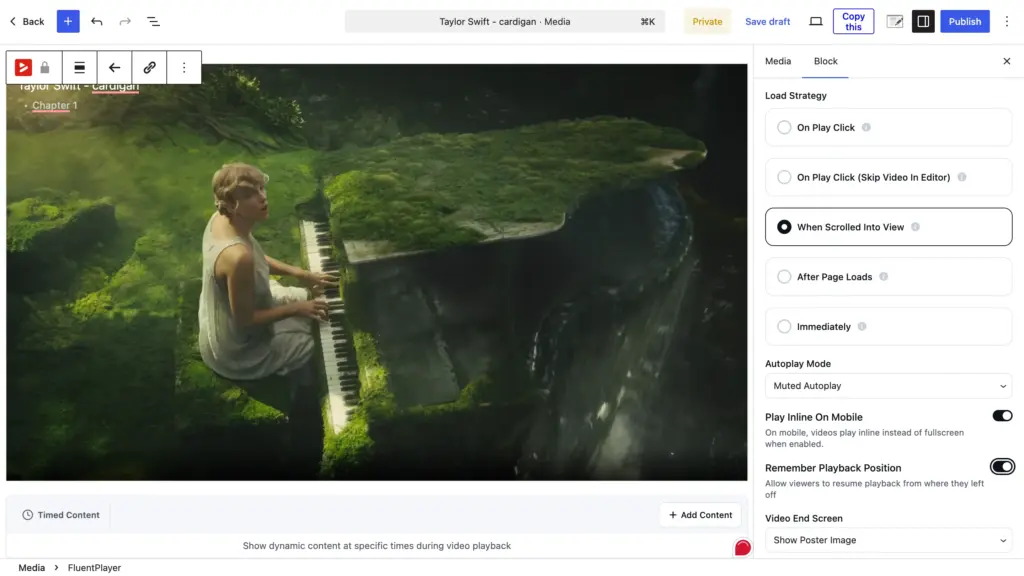Image resolution: width=1024 pixels, height=576 pixels.
Task: Close the settings sidebar
Action: click(x=1006, y=61)
